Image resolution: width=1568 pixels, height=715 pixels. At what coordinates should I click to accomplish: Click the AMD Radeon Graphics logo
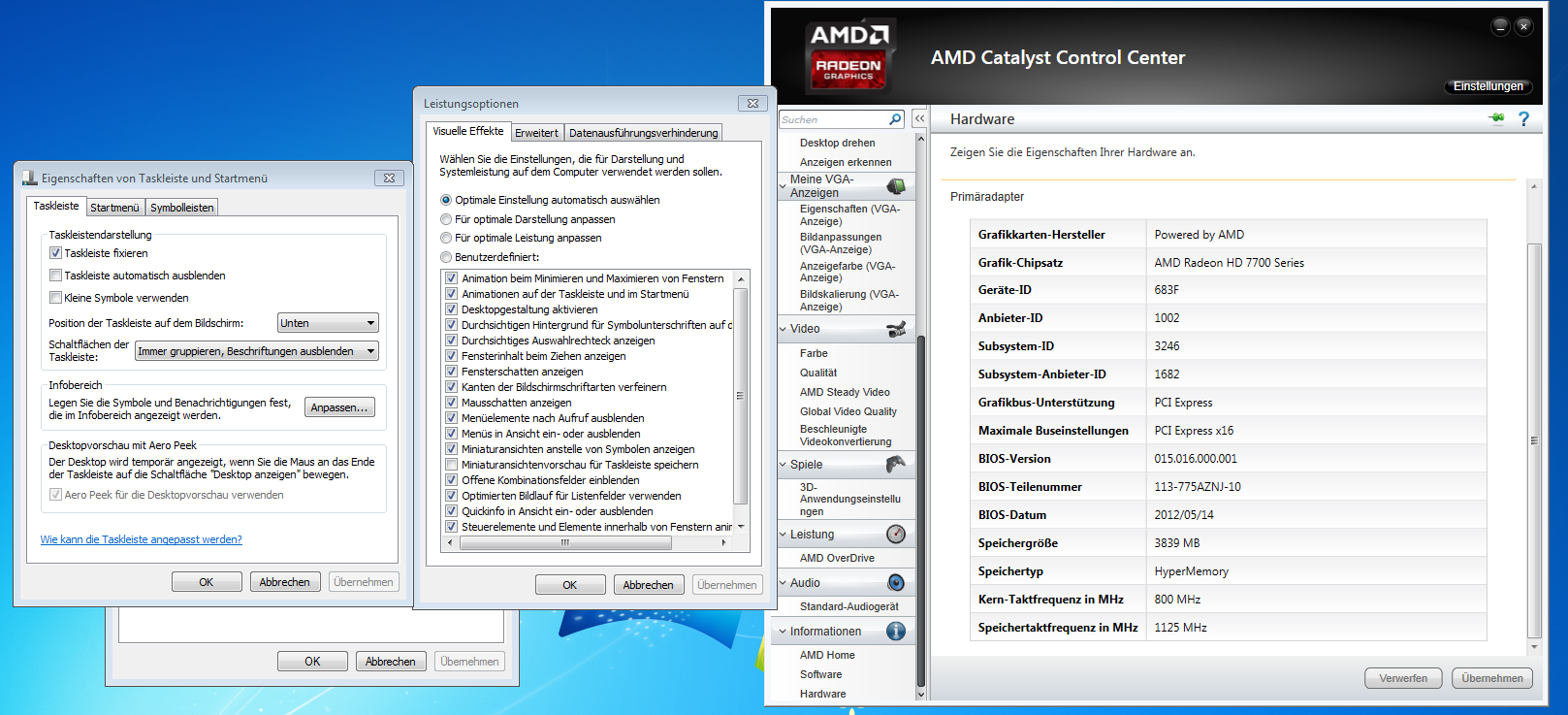849,56
